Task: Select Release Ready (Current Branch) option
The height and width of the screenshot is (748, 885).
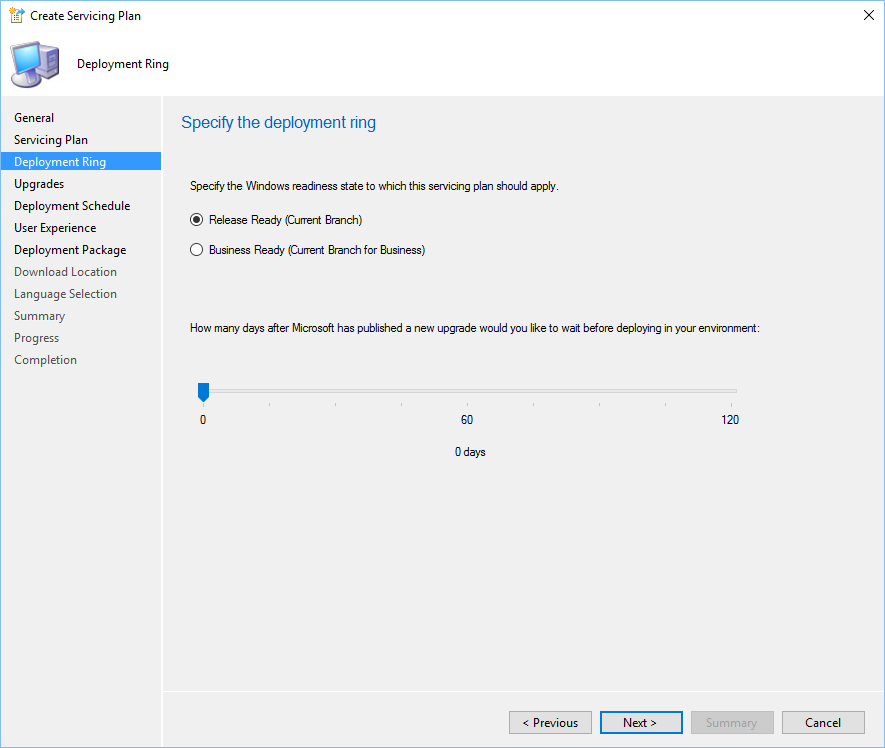Action: 276,220
